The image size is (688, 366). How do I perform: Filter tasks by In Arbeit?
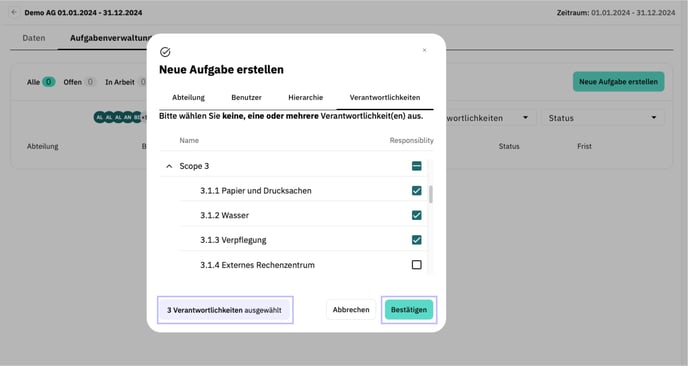[x=125, y=82]
